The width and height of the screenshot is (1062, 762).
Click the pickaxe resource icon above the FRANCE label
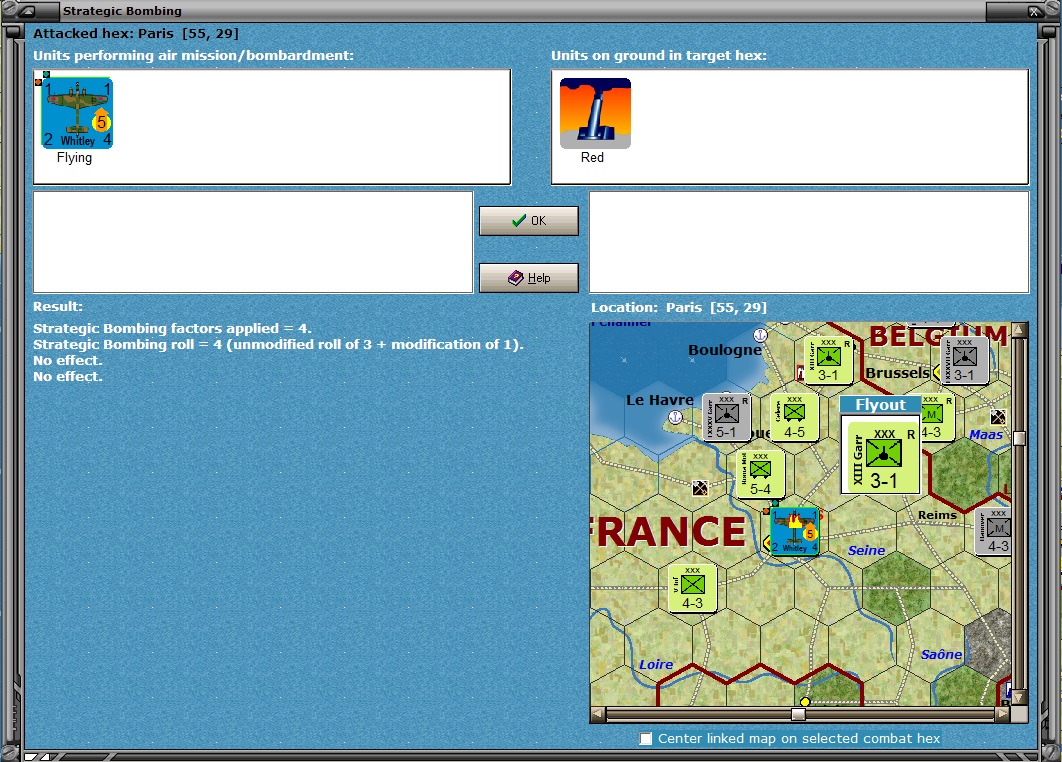(x=700, y=488)
